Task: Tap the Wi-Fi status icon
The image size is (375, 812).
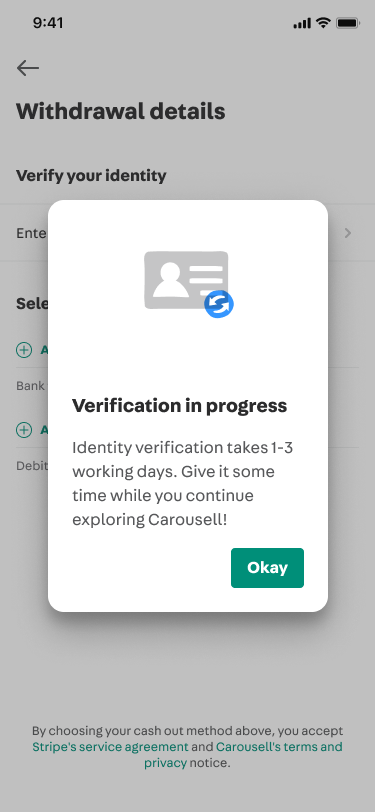Action: coord(323,23)
